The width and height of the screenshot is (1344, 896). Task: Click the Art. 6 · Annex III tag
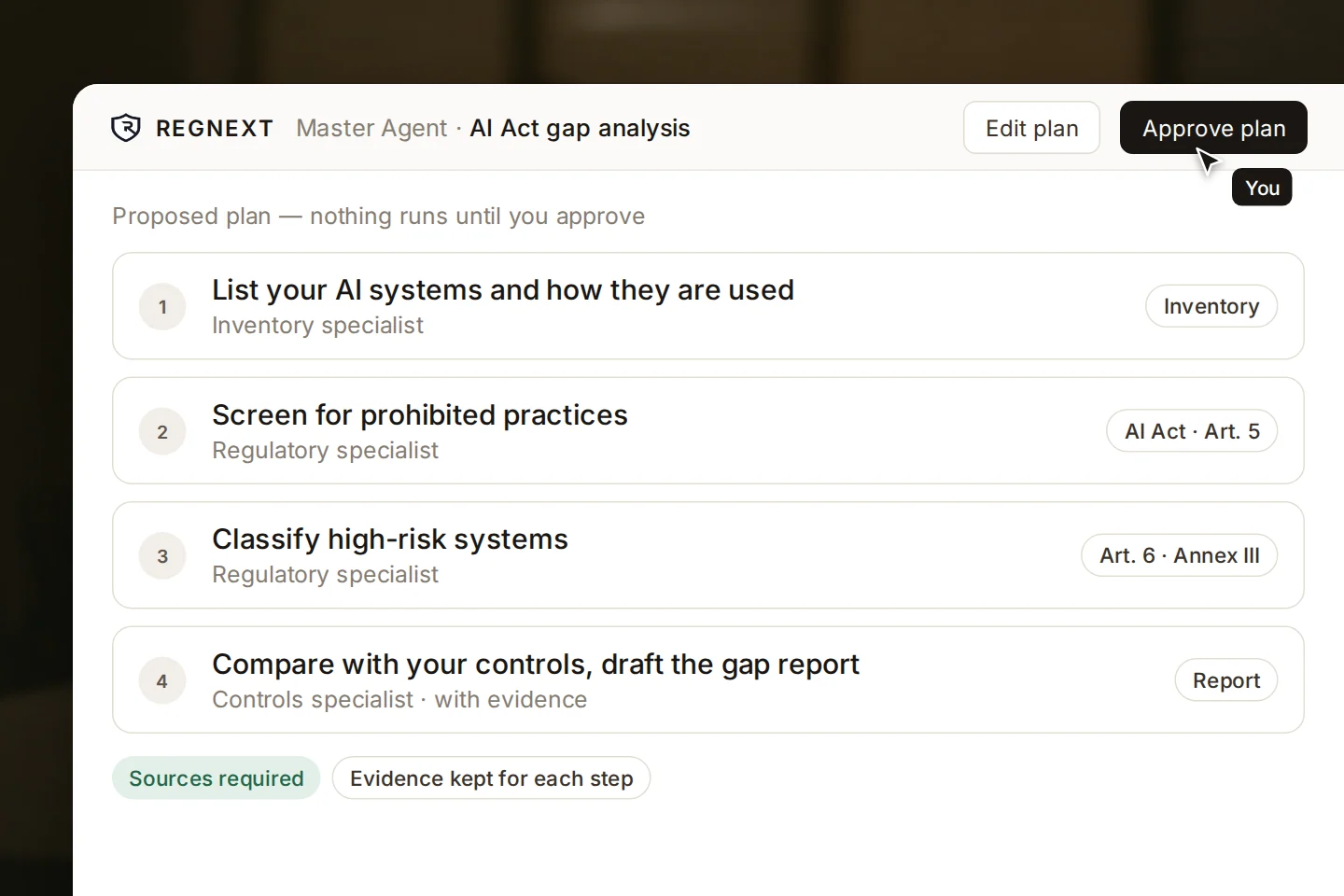1179,555
